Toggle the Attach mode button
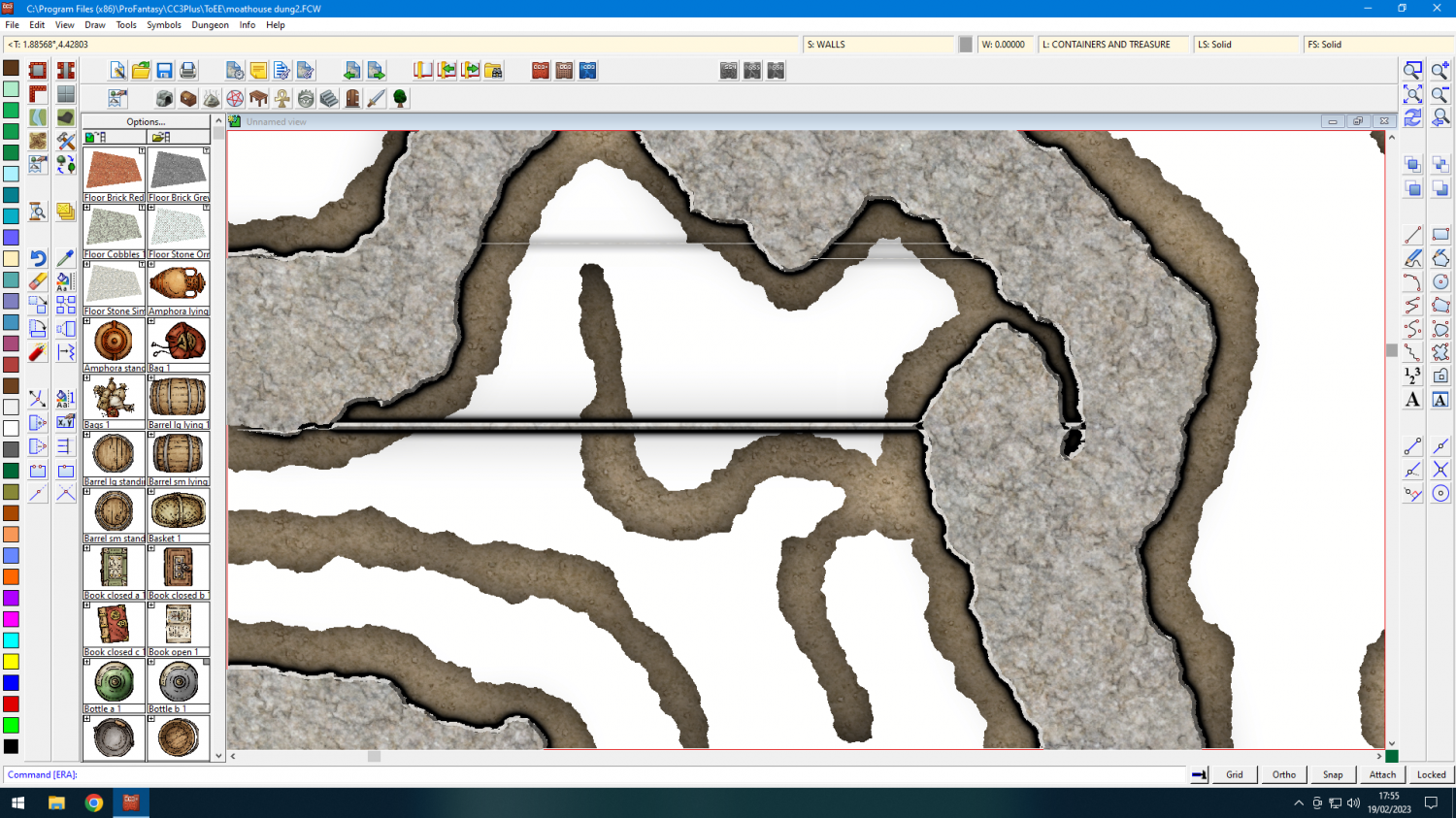The height and width of the screenshot is (818, 1456). click(1382, 774)
